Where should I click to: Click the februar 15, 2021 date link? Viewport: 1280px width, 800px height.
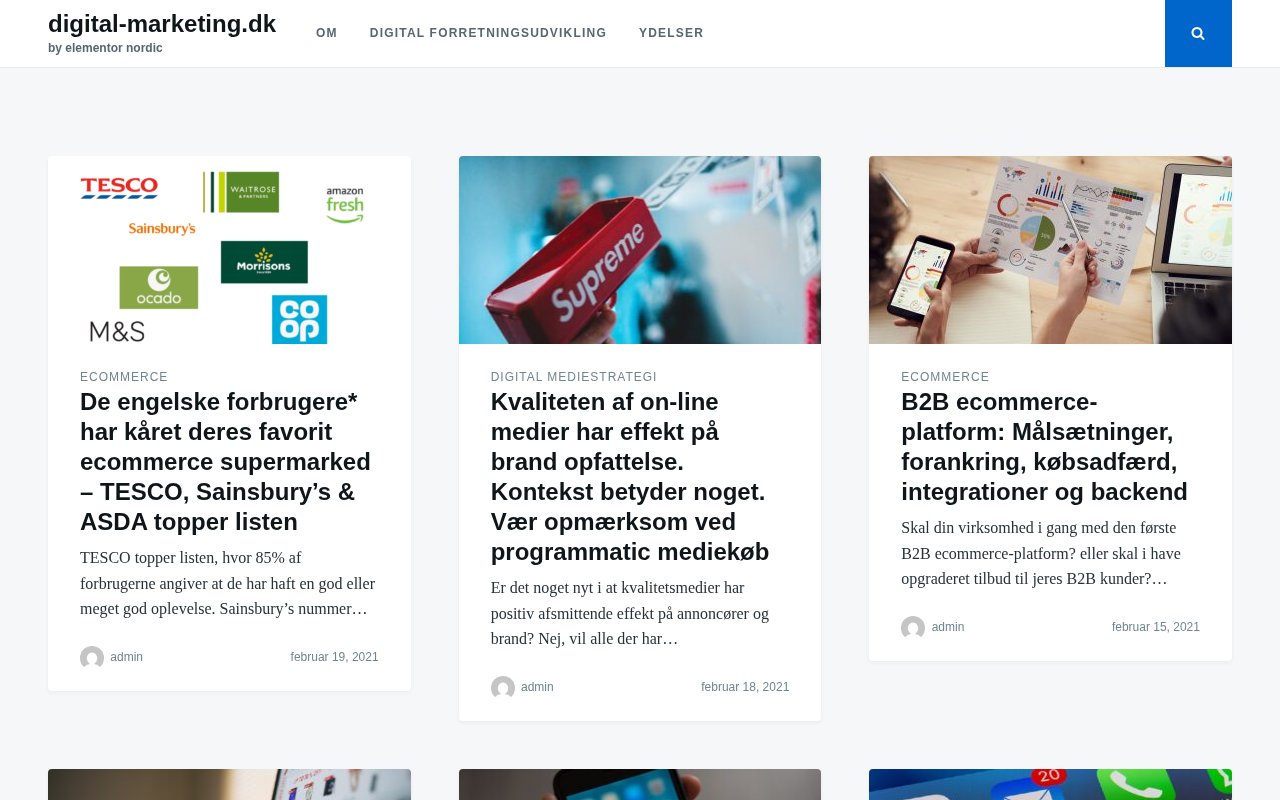coord(1156,627)
